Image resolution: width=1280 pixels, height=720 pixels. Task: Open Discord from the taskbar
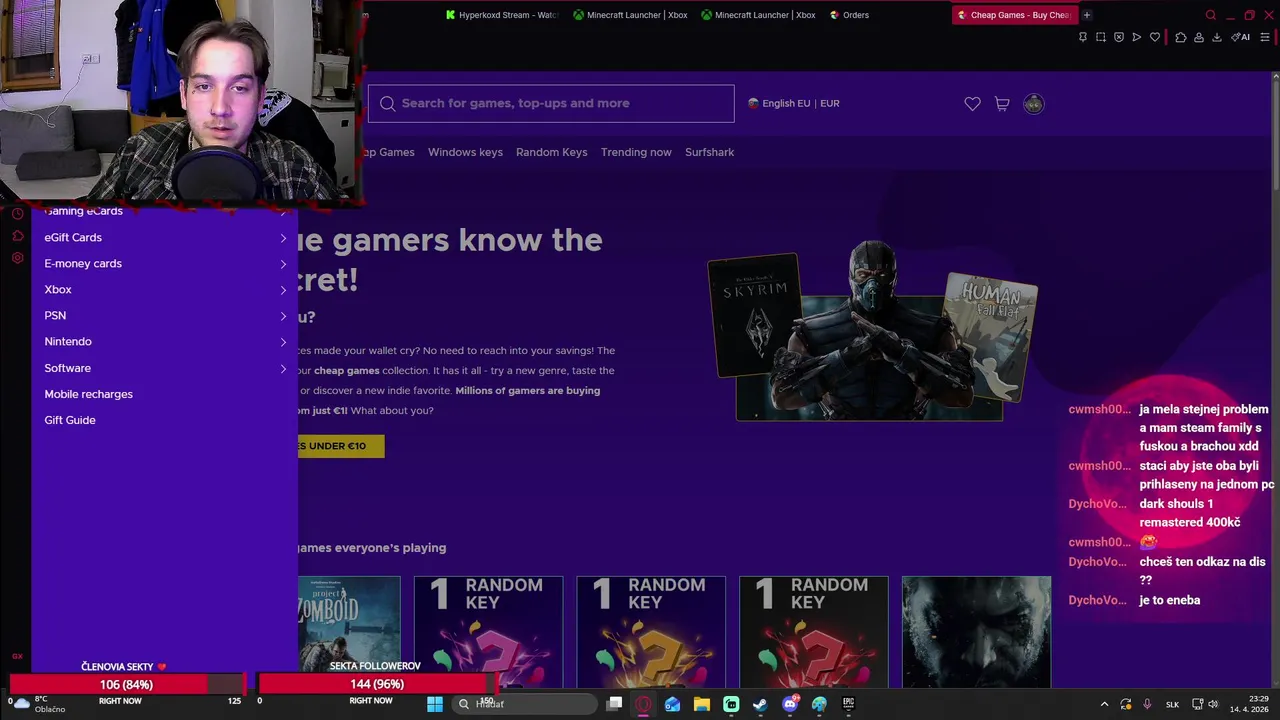click(x=790, y=704)
